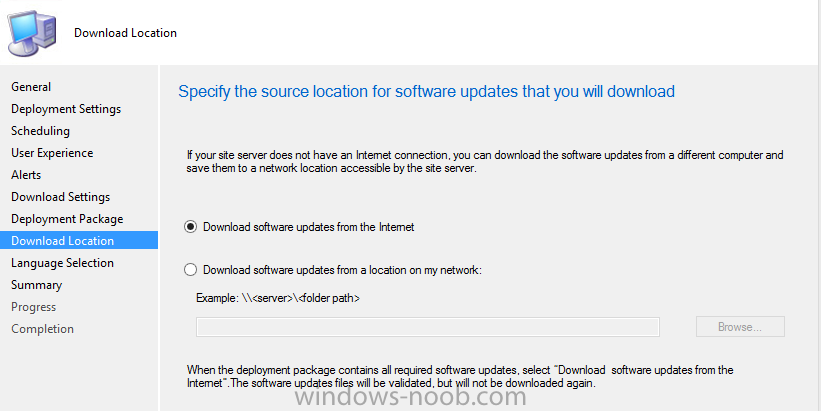Viewport: 821px width, 411px height.
Task: Open the Summary step
Action: (36, 285)
